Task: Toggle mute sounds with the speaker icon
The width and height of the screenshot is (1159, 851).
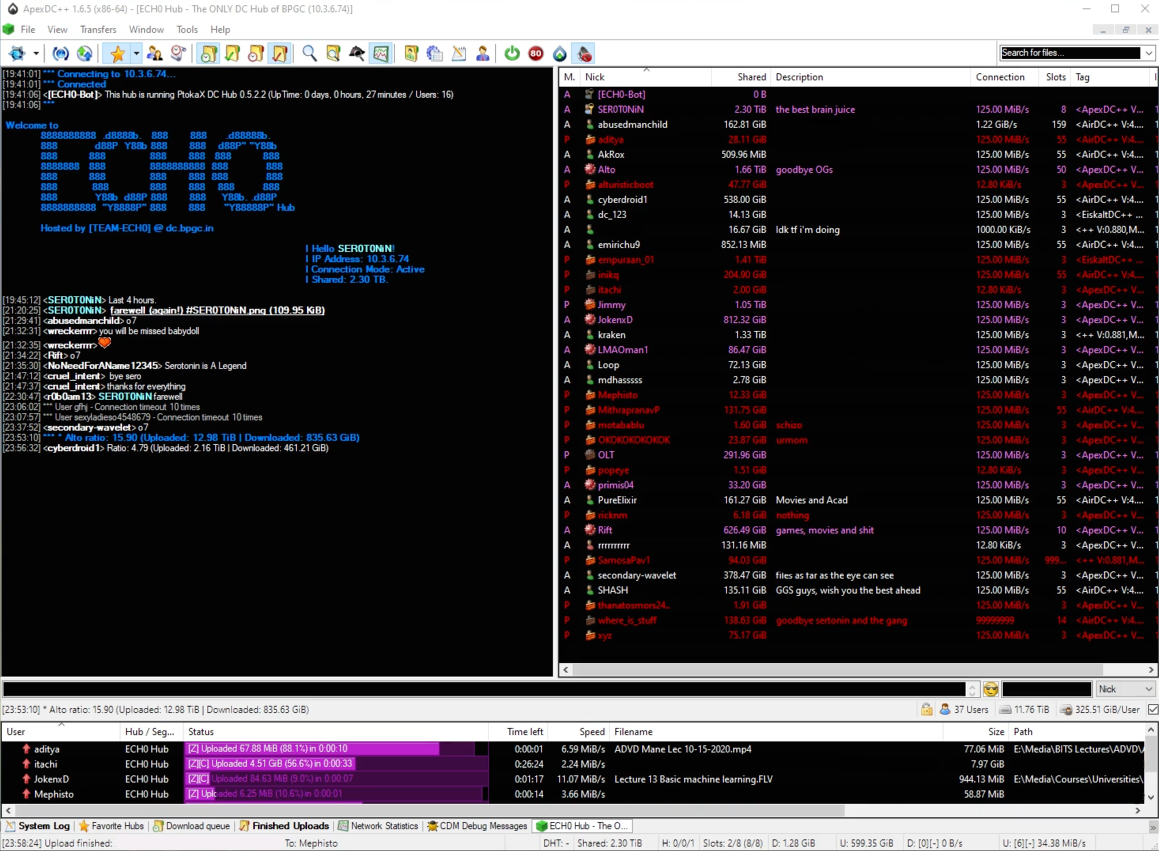Action: coord(584,53)
